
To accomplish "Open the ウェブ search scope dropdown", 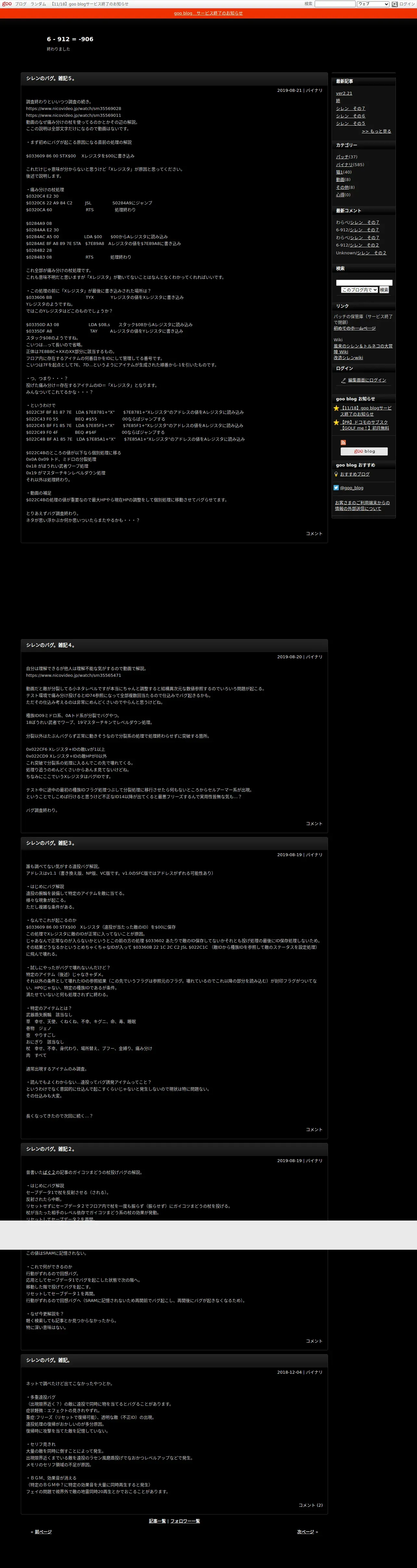I will point(373,4).
